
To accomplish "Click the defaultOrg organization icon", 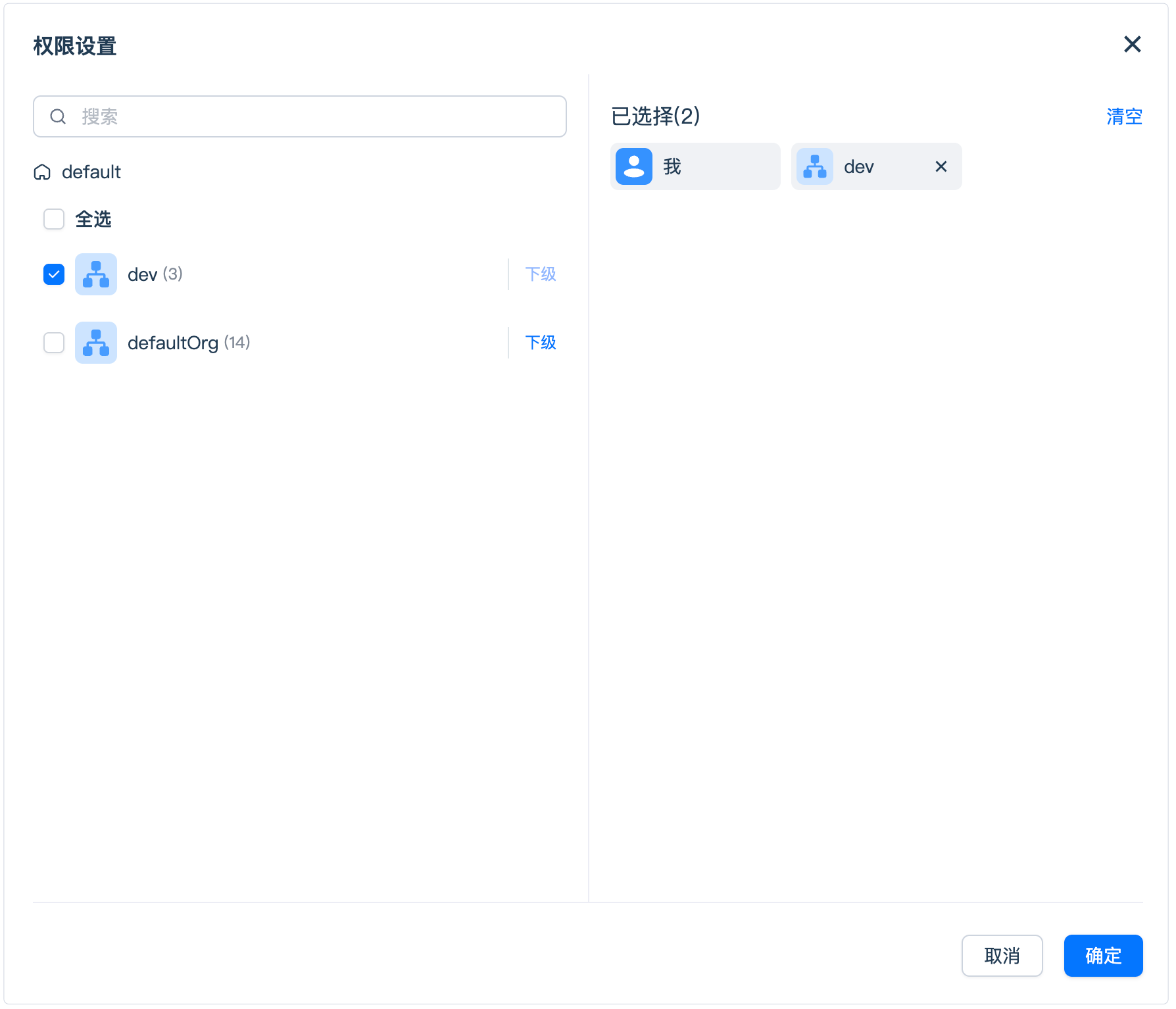I will point(96,343).
